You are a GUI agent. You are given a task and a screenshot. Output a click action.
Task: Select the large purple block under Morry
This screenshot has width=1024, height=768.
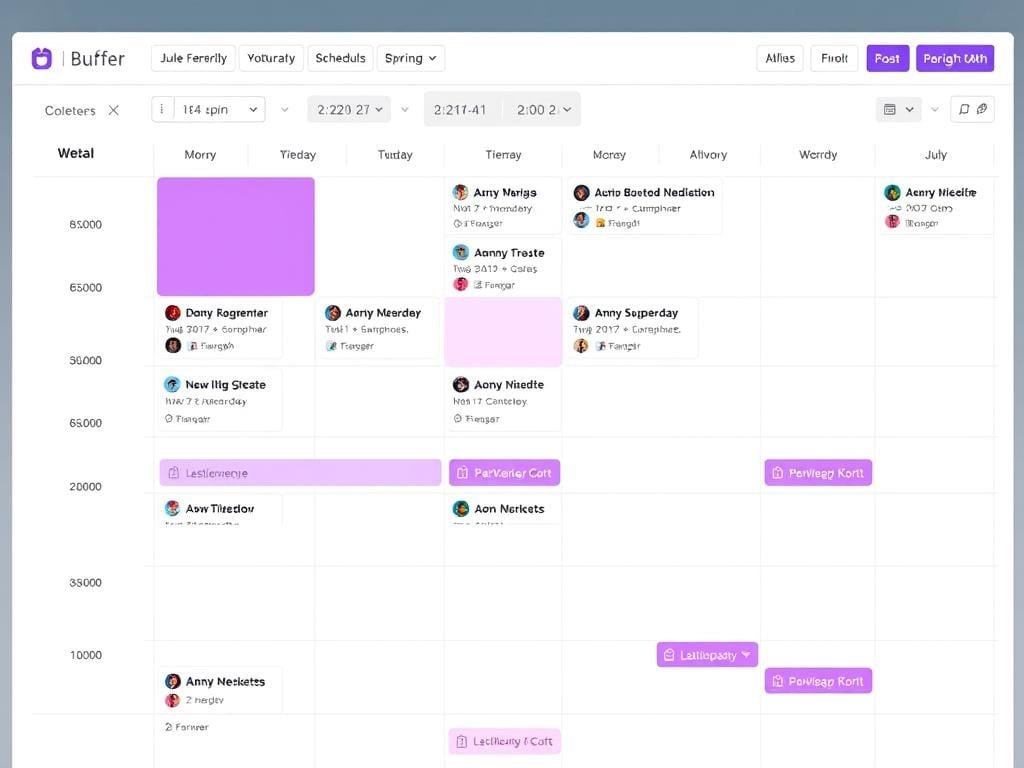coord(236,236)
